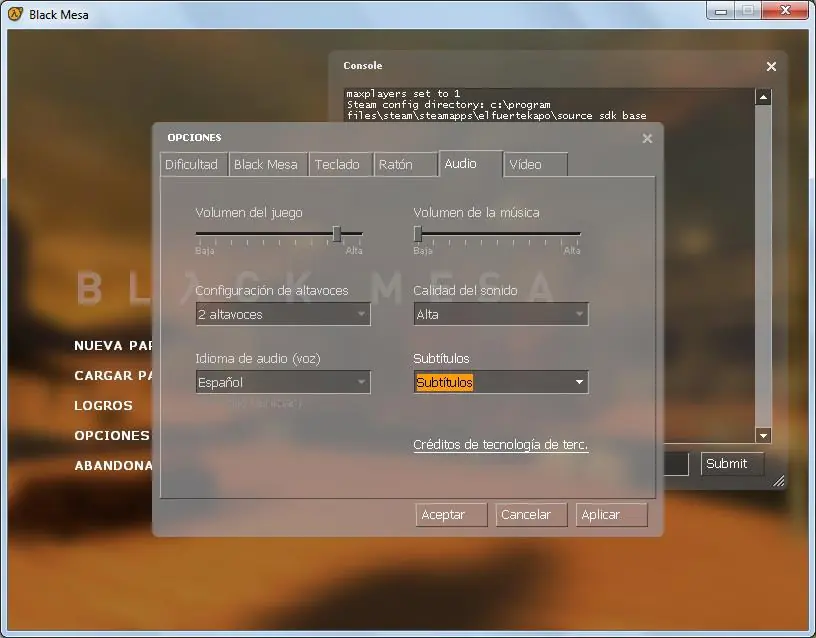Click the Console scrollbar down arrow
This screenshot has width=816, height=638.
click(763, 436)
